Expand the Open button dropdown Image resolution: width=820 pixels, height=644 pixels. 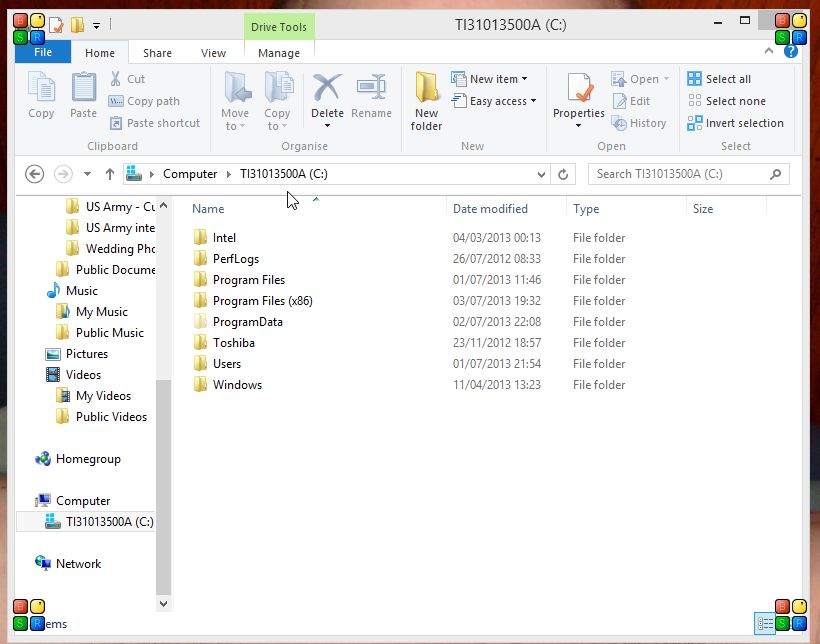point(666,79)
